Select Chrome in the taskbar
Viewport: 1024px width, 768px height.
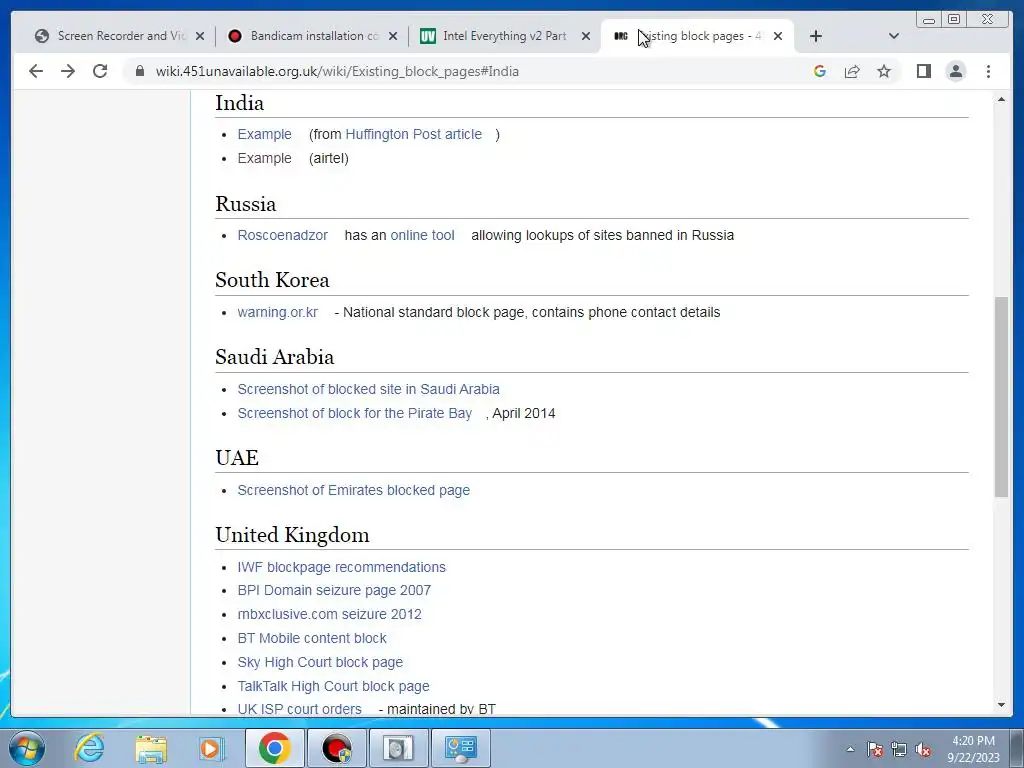[274, 748]
